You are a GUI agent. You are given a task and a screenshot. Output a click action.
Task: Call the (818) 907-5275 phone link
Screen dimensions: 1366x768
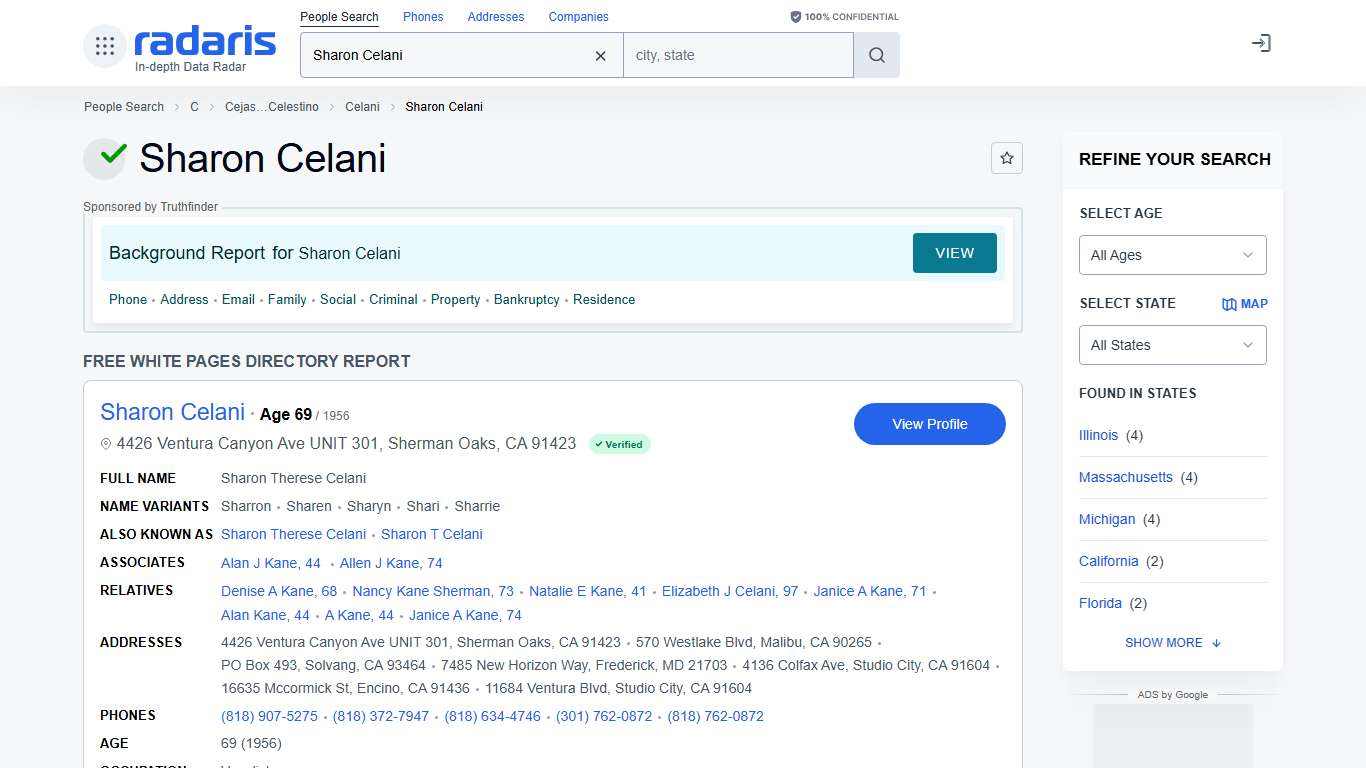pyautogui.click(x=269, y=716)
